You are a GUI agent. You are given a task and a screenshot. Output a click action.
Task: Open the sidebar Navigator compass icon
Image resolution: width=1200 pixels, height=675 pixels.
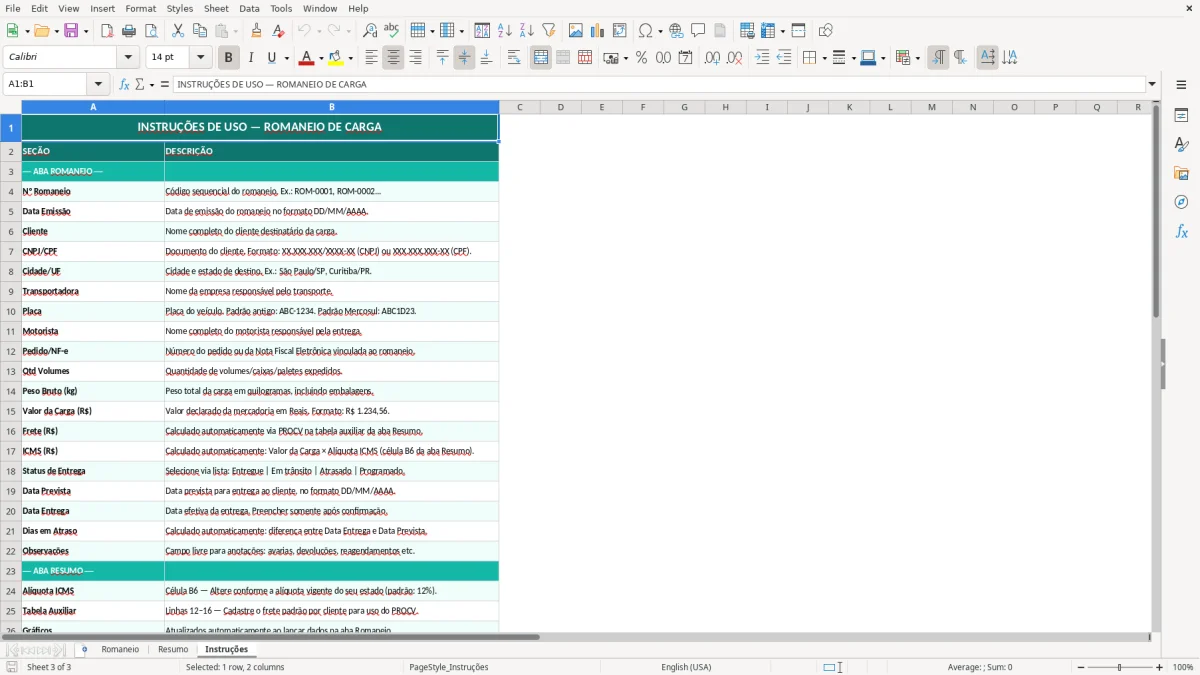click(1181, 202)
